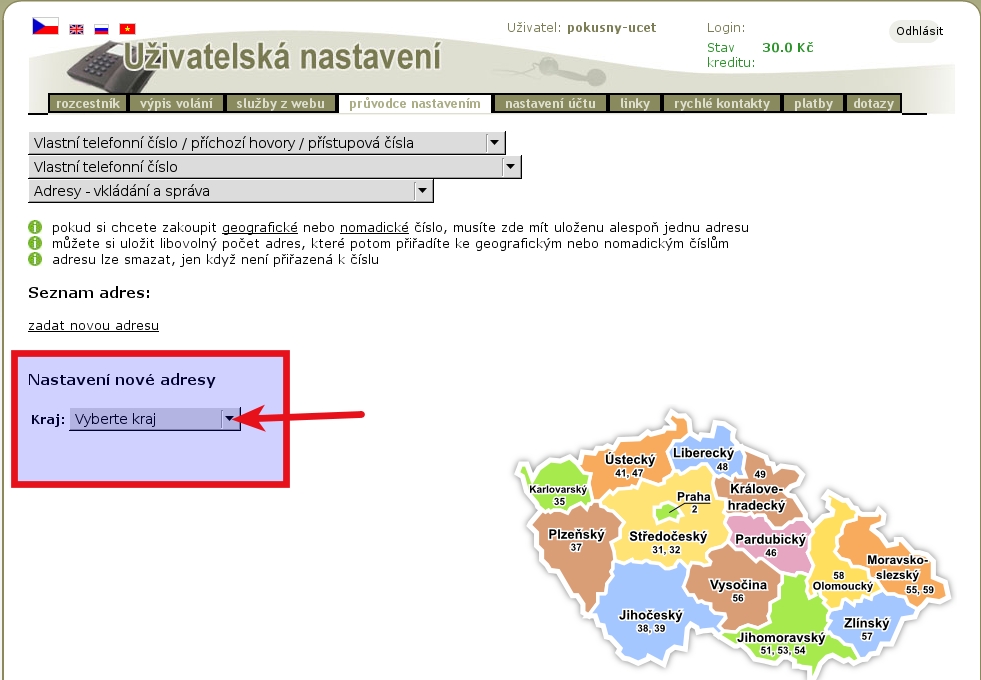The width and height of the screenshot is (981, 680).
Task: Click the 'Odhlásit' logout button
Action: (918, 31)
